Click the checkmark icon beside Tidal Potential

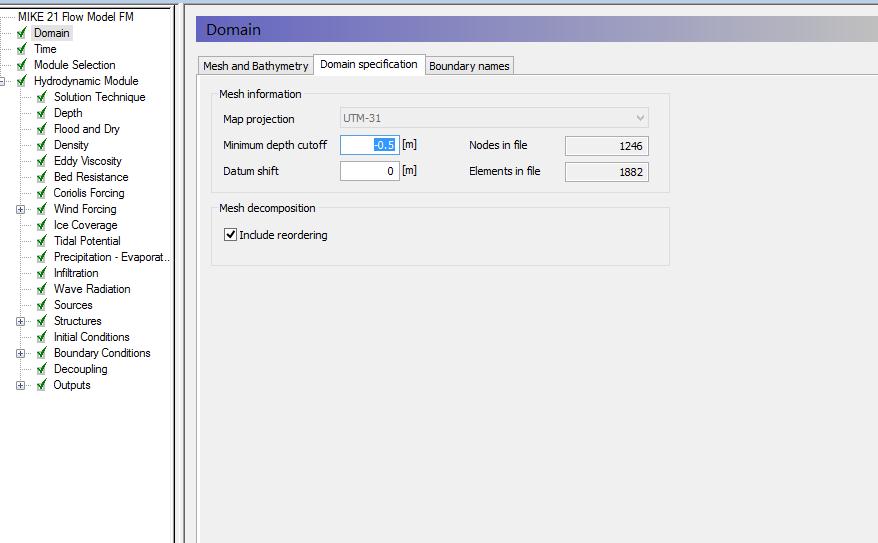tap(42, 241)
